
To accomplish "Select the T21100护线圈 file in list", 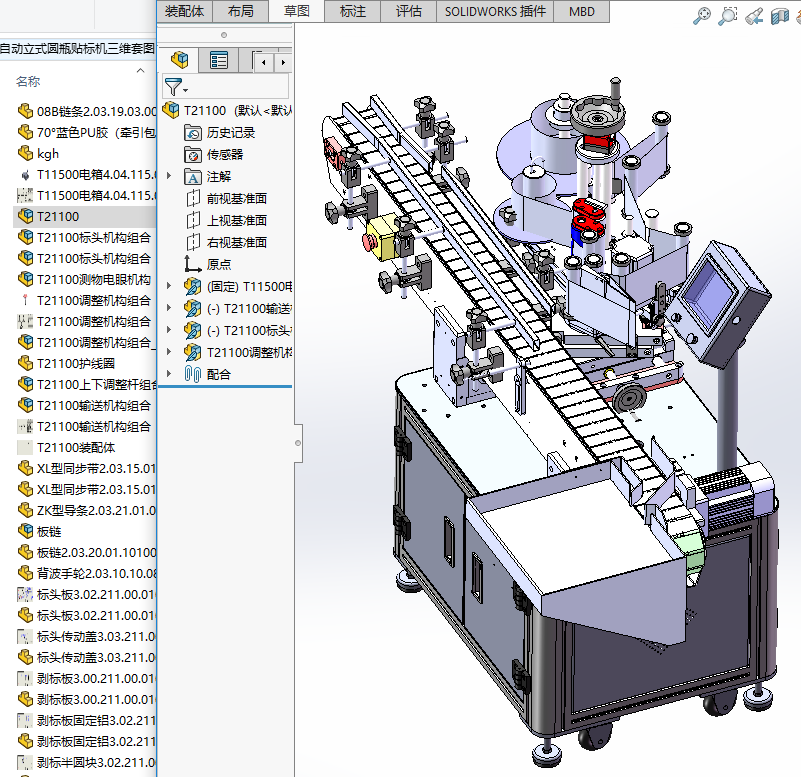I will [75, 363].
